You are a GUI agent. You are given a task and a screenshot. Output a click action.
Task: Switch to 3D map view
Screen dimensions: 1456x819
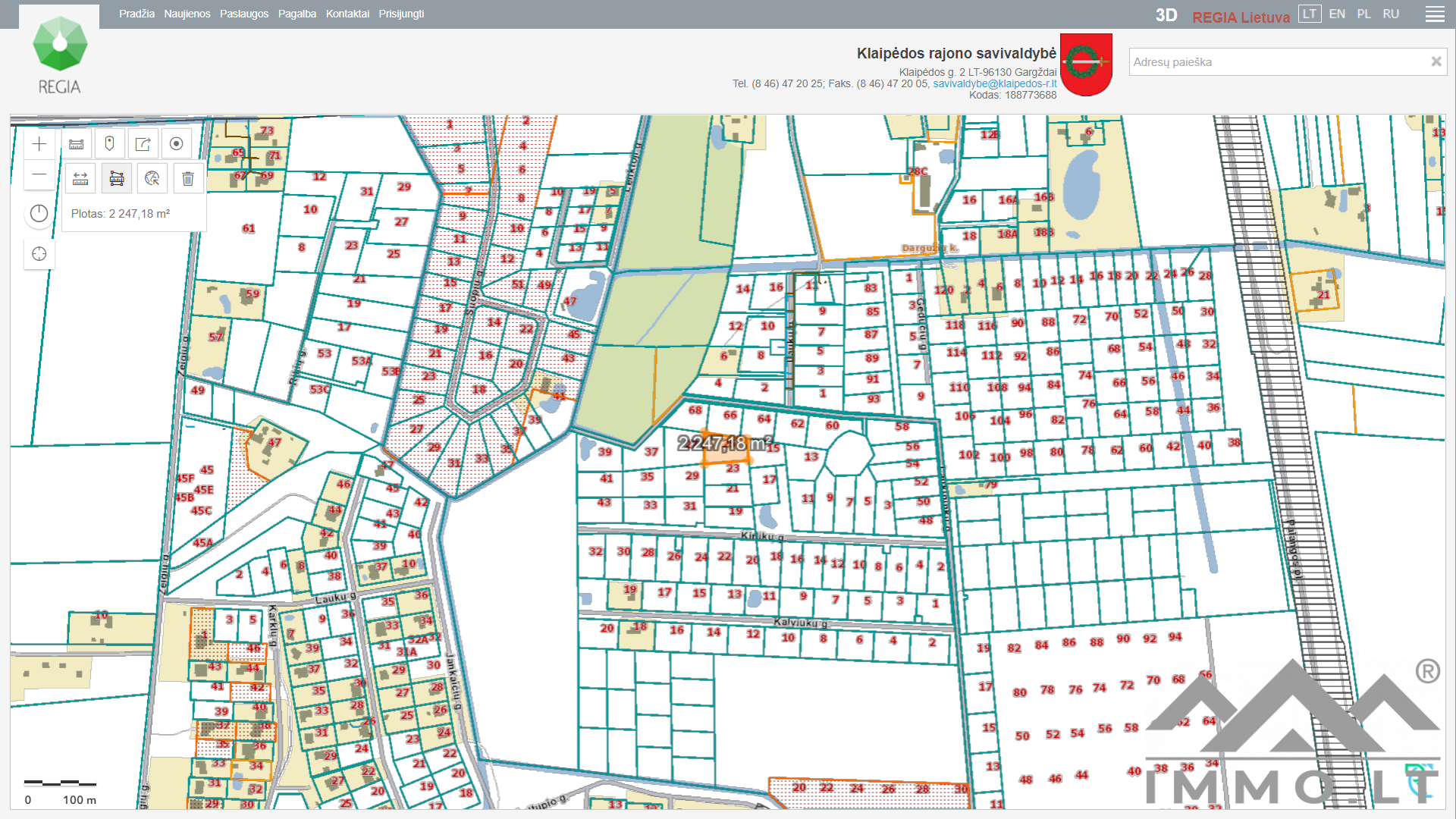(1166, 16)
